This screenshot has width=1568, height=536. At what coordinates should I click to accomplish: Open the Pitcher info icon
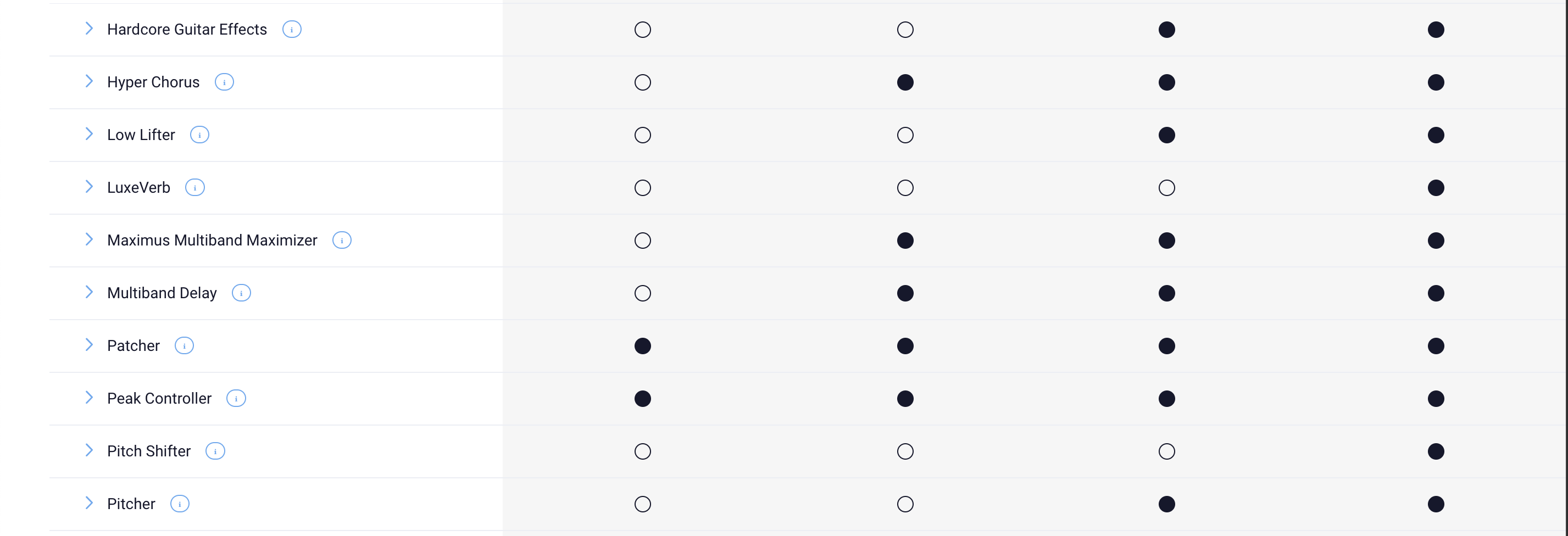pyautogui.click(x=180, y=504)
